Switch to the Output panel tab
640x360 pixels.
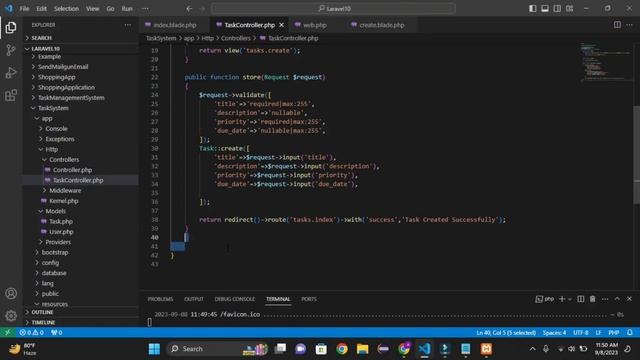(x=194, y=299)
